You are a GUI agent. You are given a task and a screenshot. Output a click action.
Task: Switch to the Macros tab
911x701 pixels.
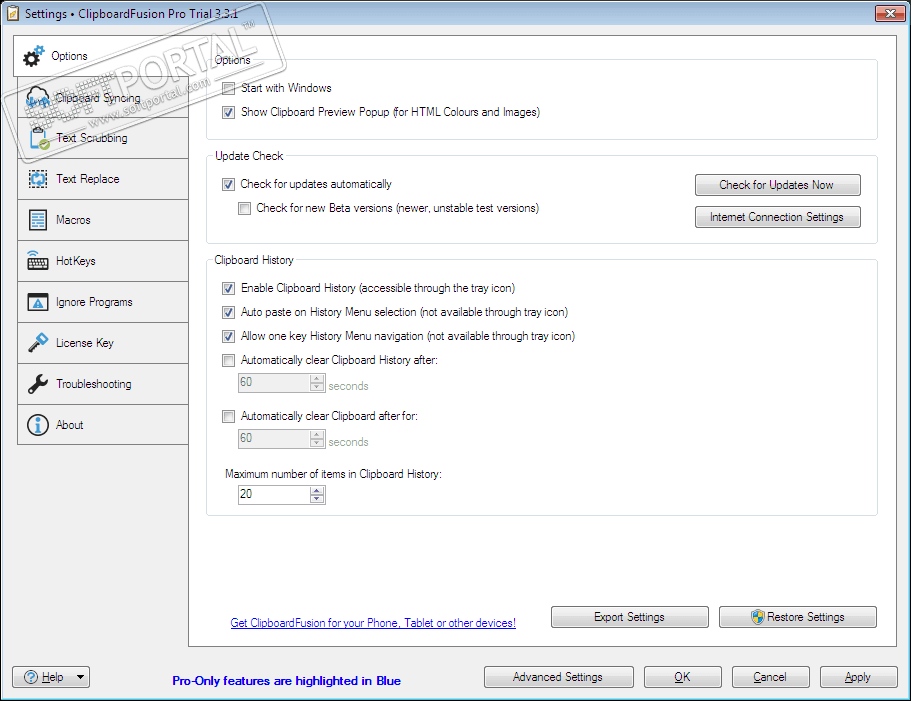click(103, 220)
